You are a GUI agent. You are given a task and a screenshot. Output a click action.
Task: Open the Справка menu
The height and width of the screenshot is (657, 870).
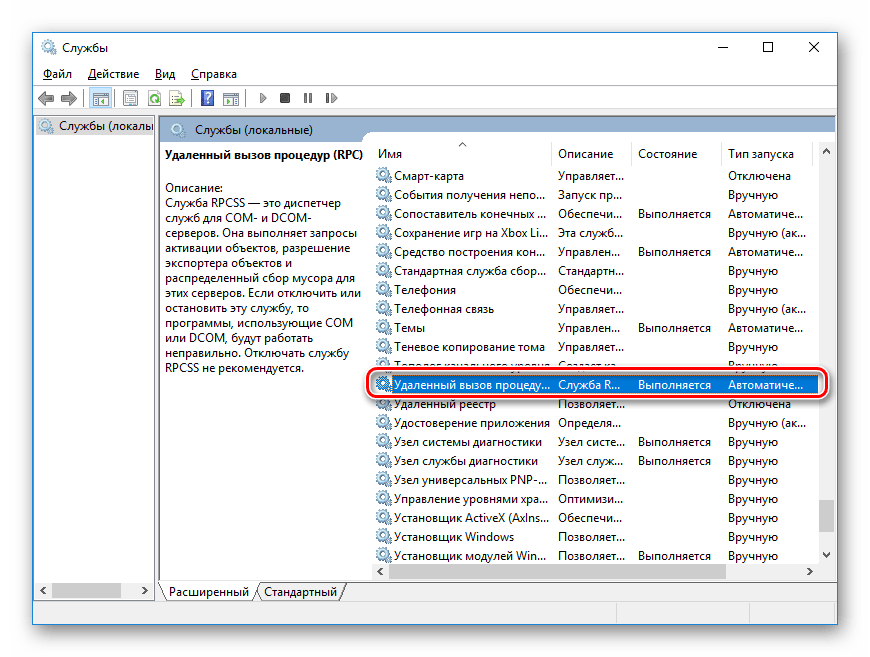213,74
